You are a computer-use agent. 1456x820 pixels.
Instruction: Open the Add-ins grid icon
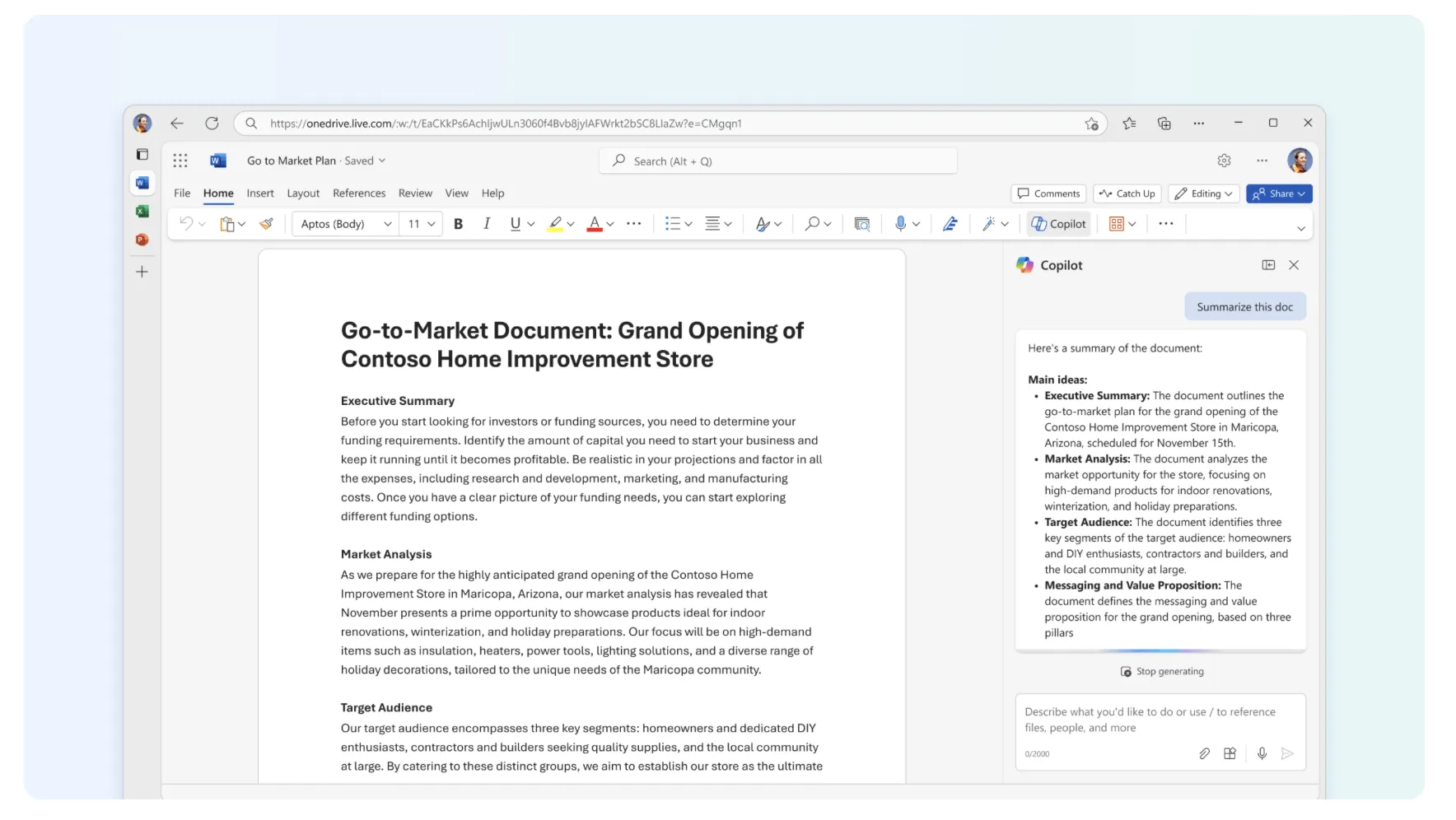[1117, 224]
